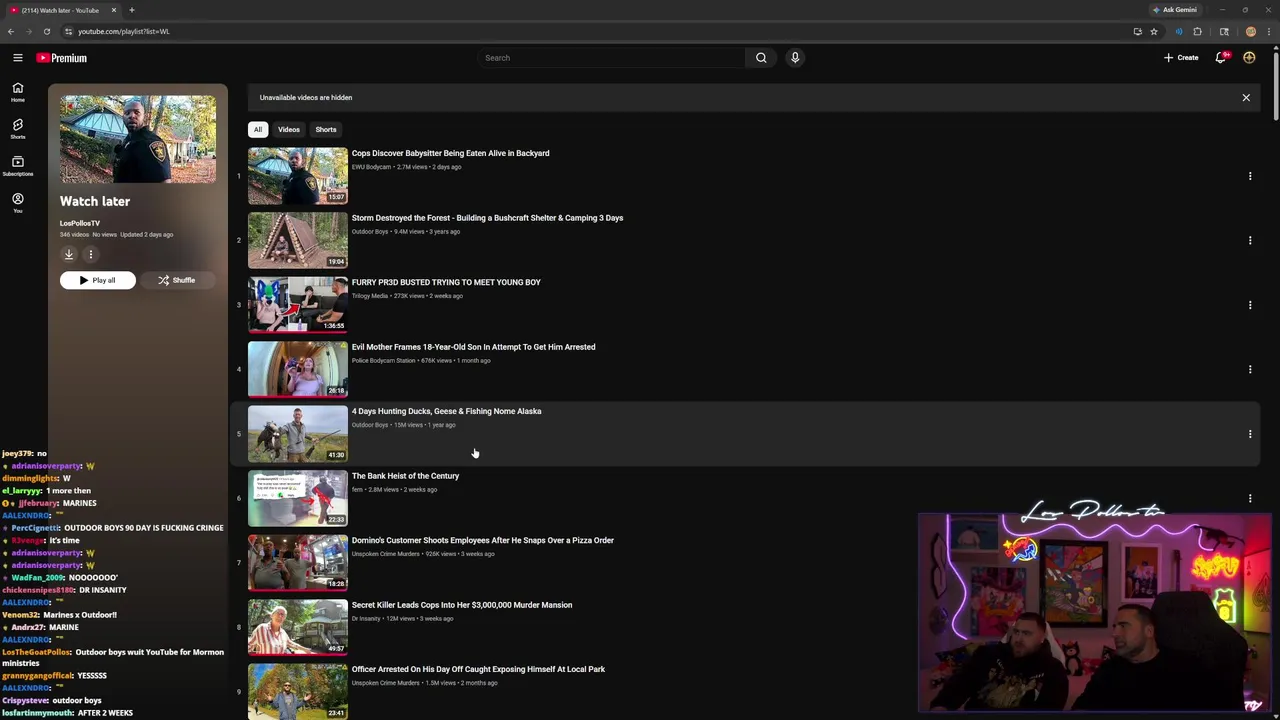
Task: Open options for FURRY PR3D BUSTED video
Action: (x=1250, y=305)
